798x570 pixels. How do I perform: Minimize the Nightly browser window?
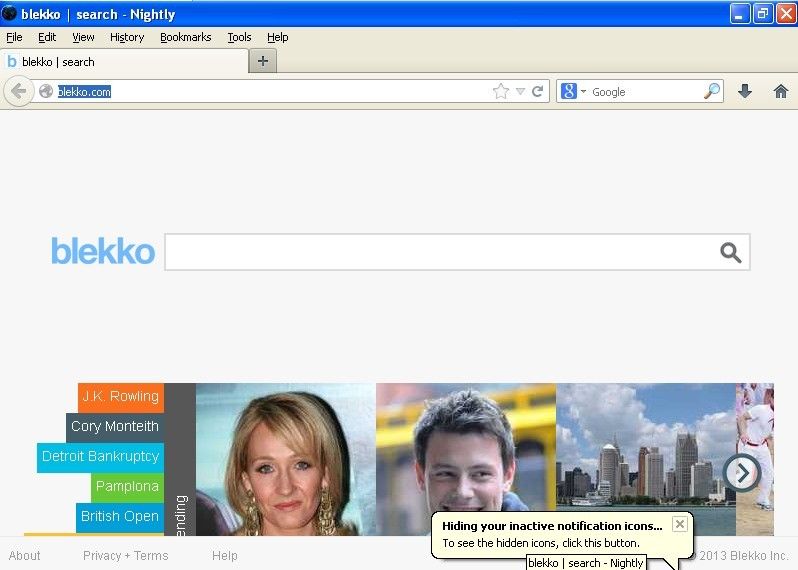point(739,14)
